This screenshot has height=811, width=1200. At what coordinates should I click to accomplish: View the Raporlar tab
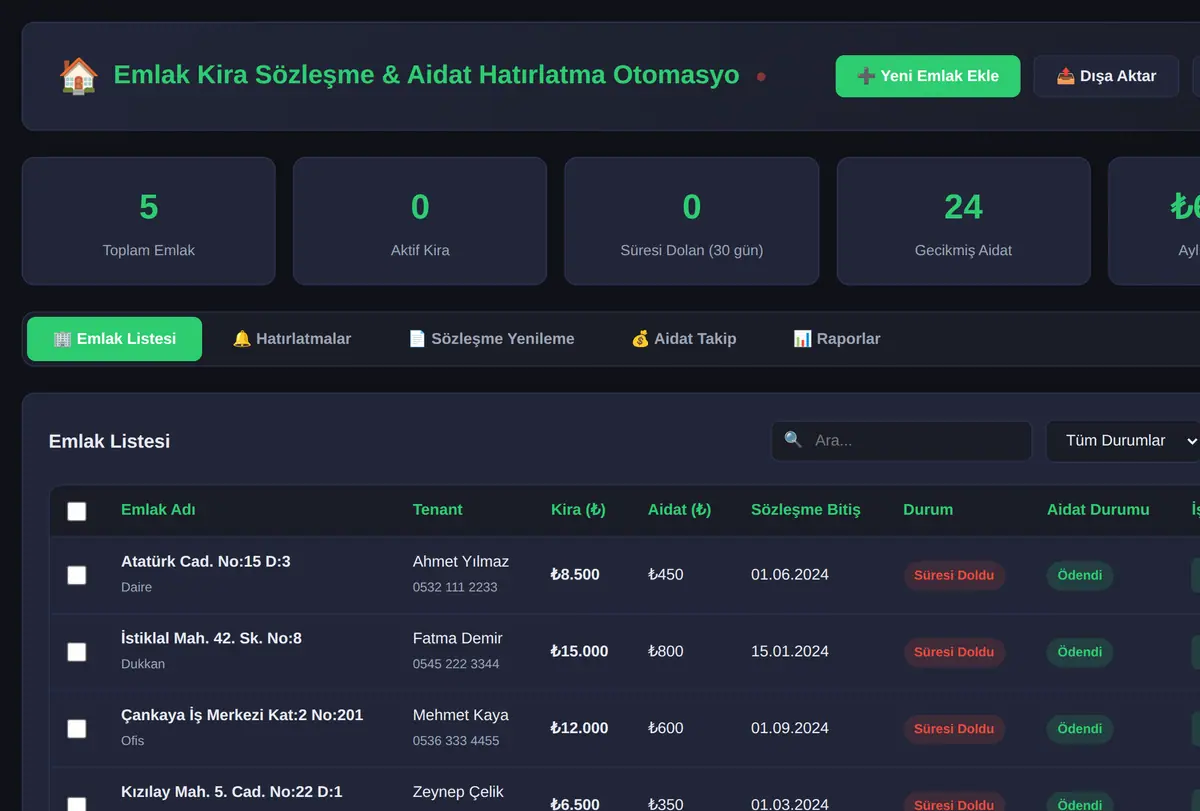(x=837, y=339)
